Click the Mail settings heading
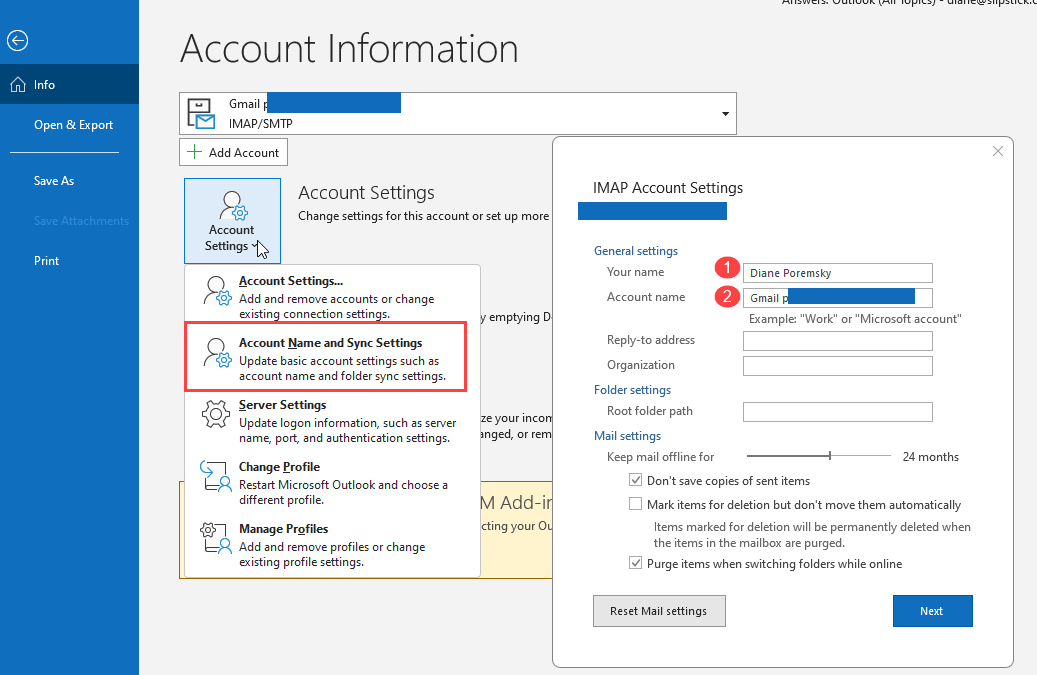 click(627, 436)
